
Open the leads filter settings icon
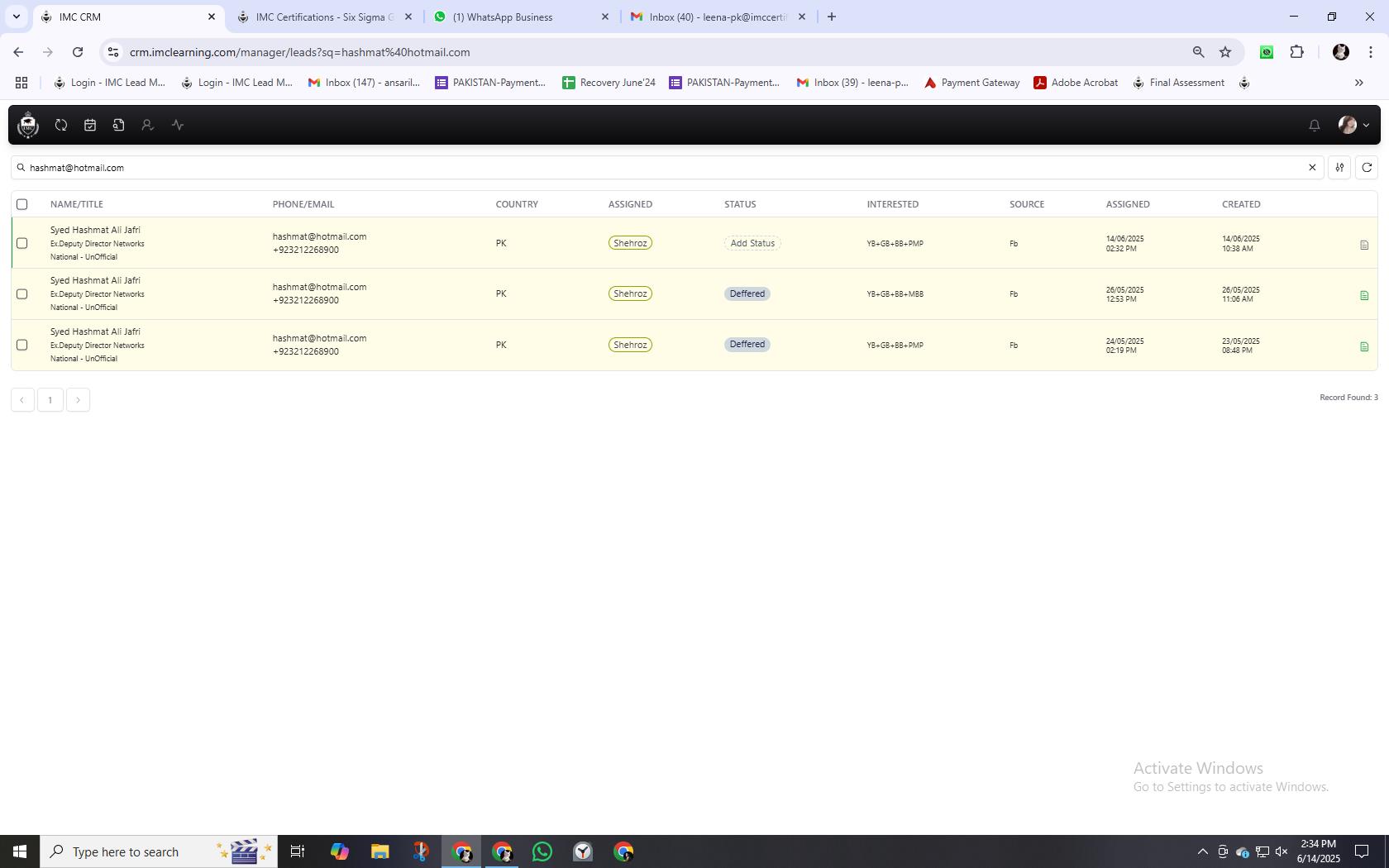pyautogui.click(x=1339, y=168)
